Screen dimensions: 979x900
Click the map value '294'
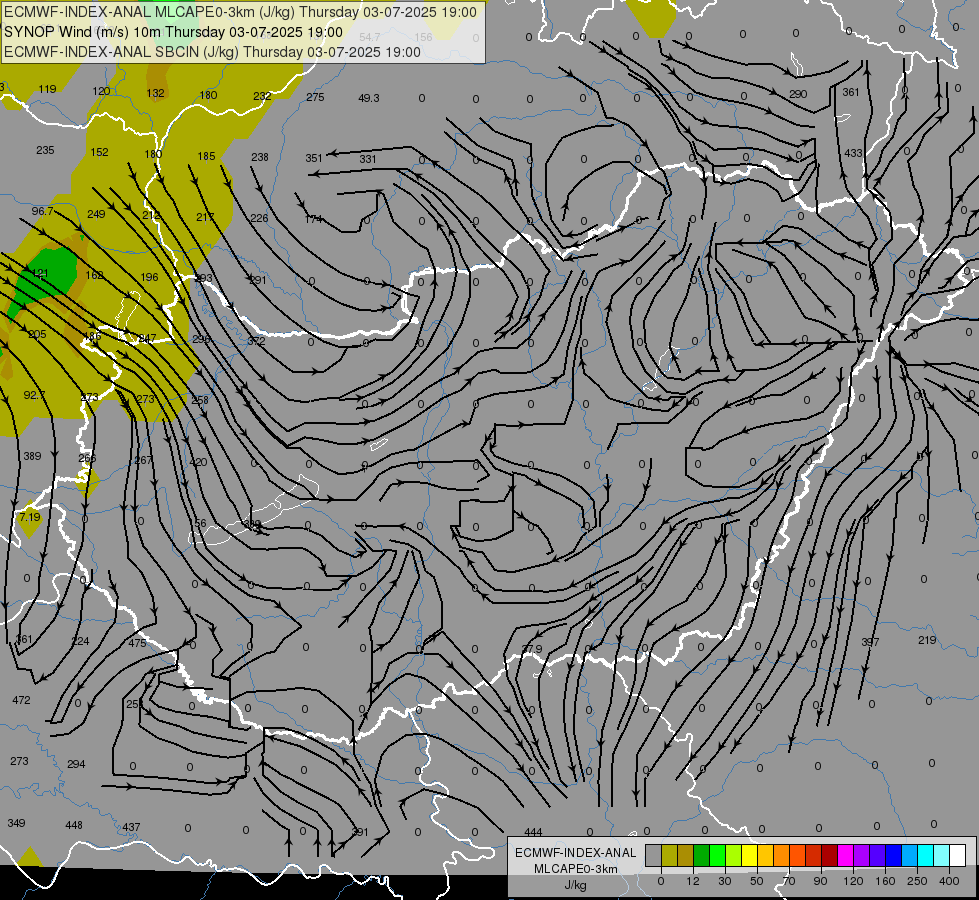click(x=76, y=764)
